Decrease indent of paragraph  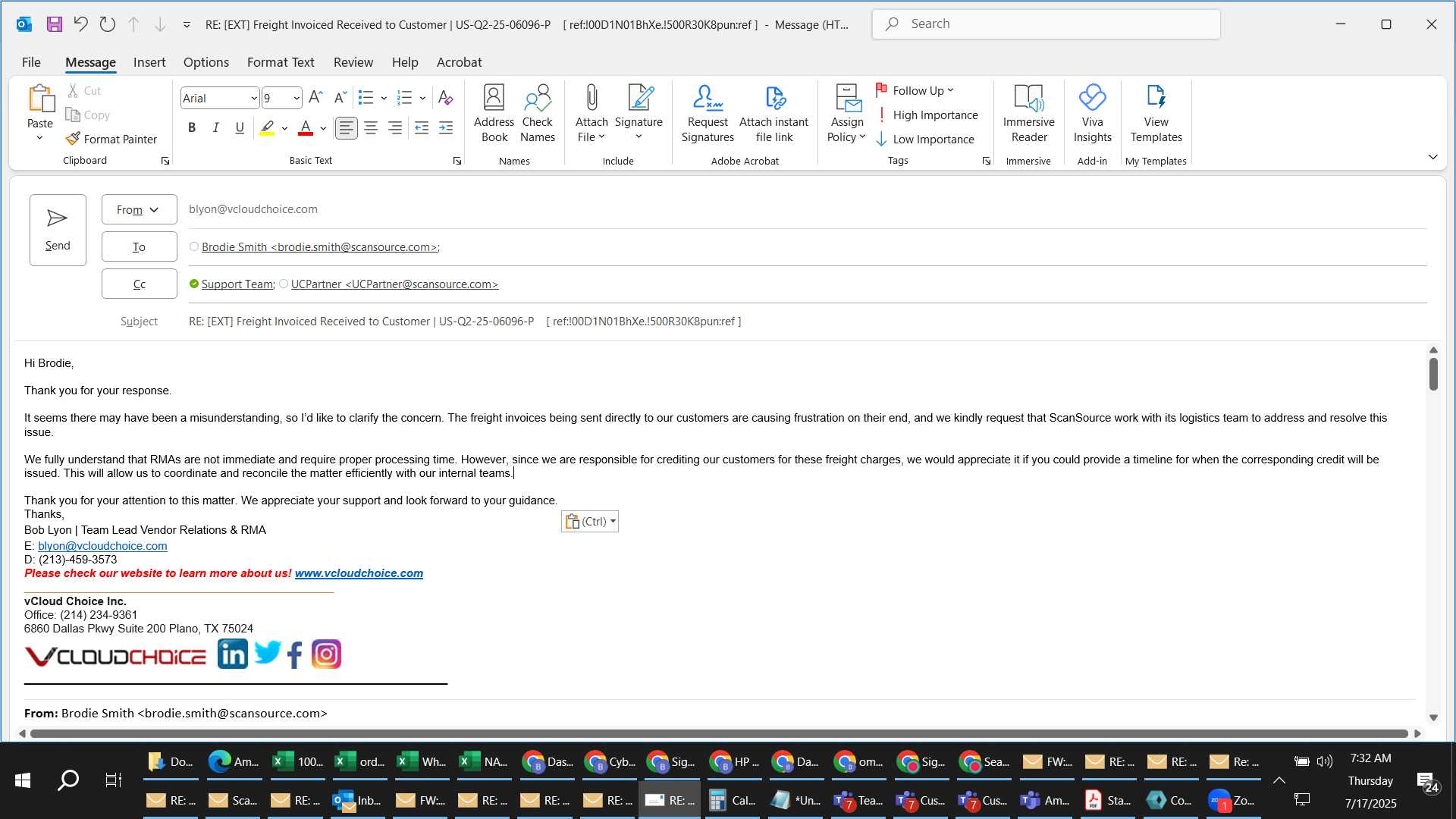[422, 128]
